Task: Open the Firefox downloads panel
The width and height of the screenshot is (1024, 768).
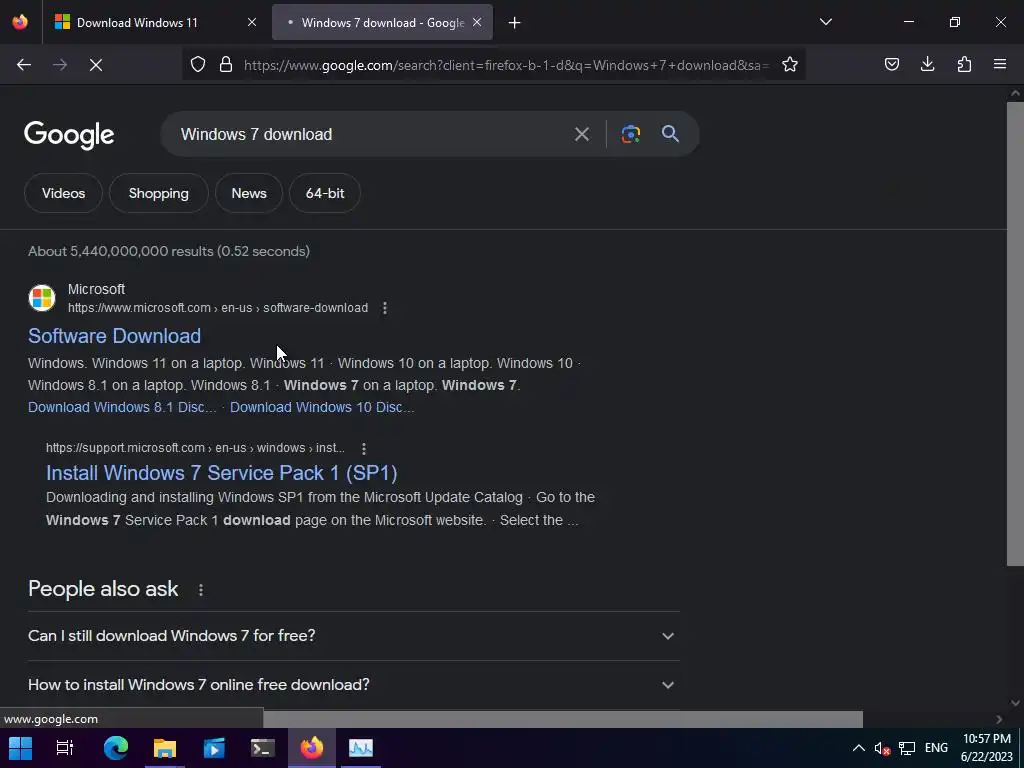Action: pyautogui.click(x=927, y=65)
